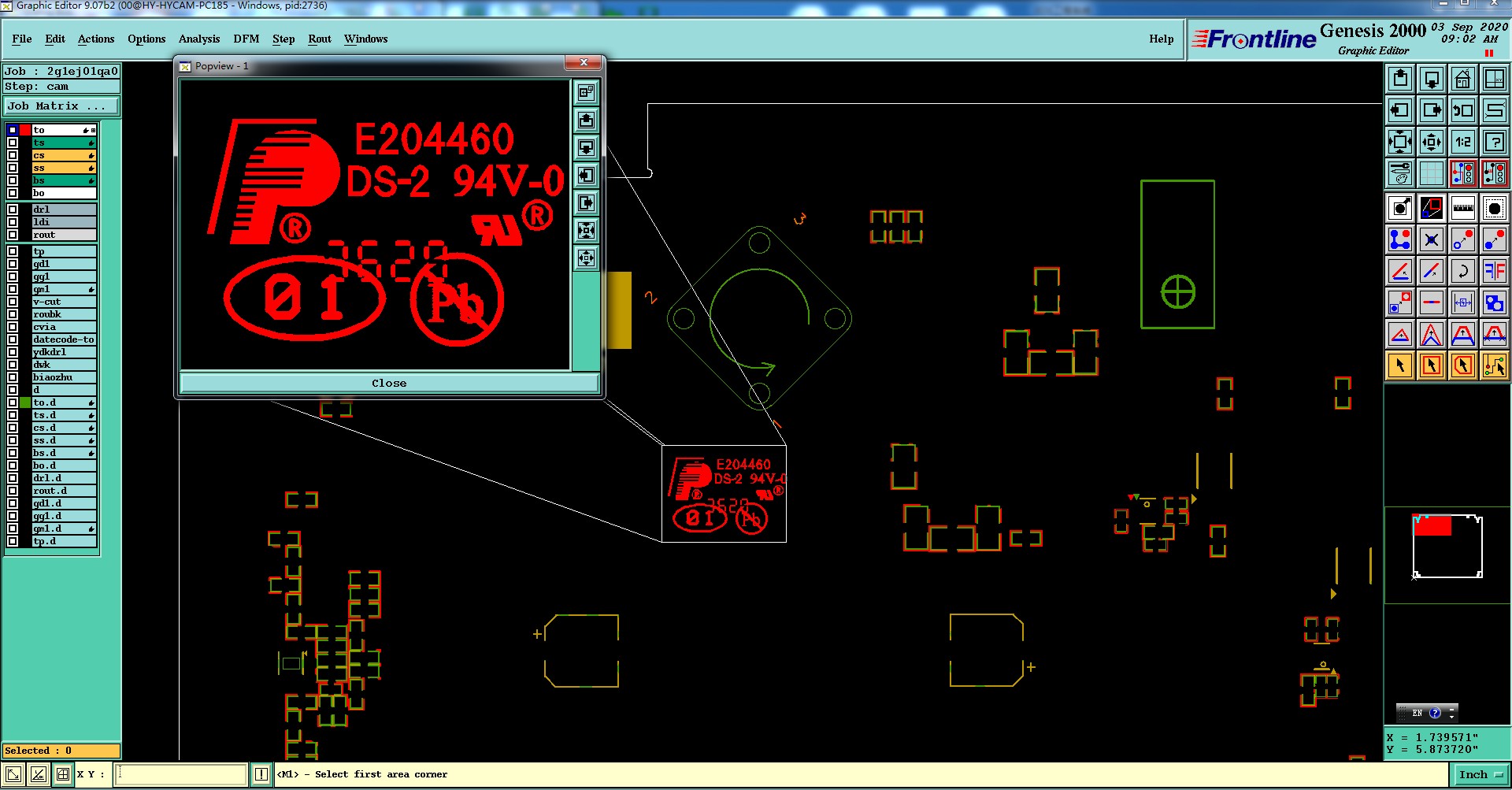Click the Inch units button

(x=1480, y=774)
